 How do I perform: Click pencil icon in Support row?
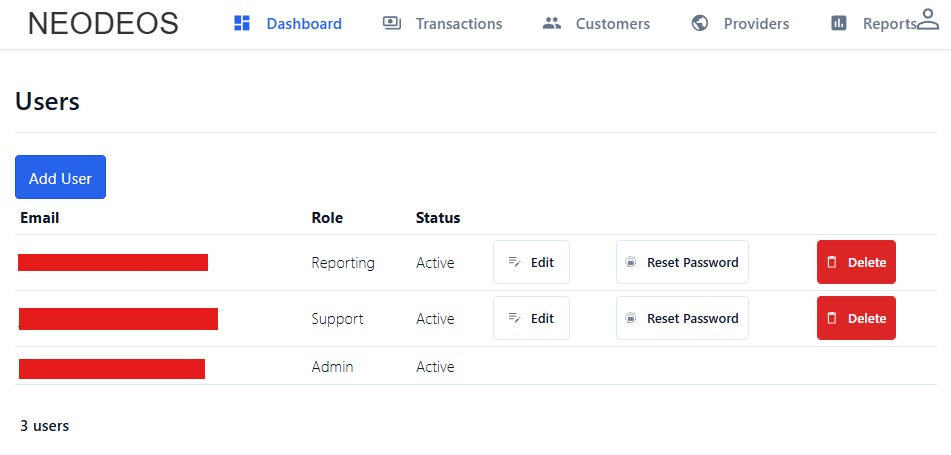[514, 319]
